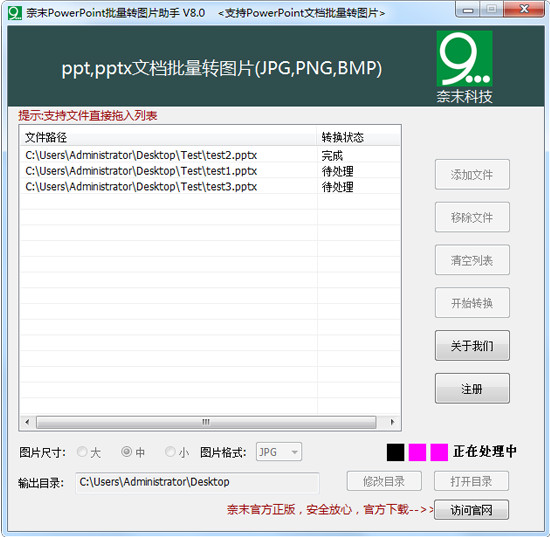Select the test2.pptx file row
Viewport: 550px width, 537px height.
(x=210, y=155)
